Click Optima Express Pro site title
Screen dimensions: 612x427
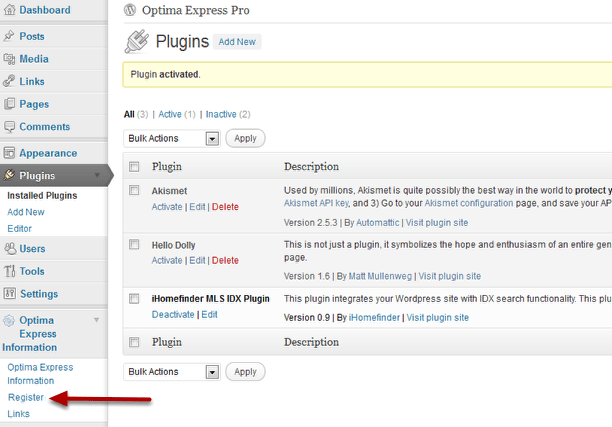[x=196, y=10]
